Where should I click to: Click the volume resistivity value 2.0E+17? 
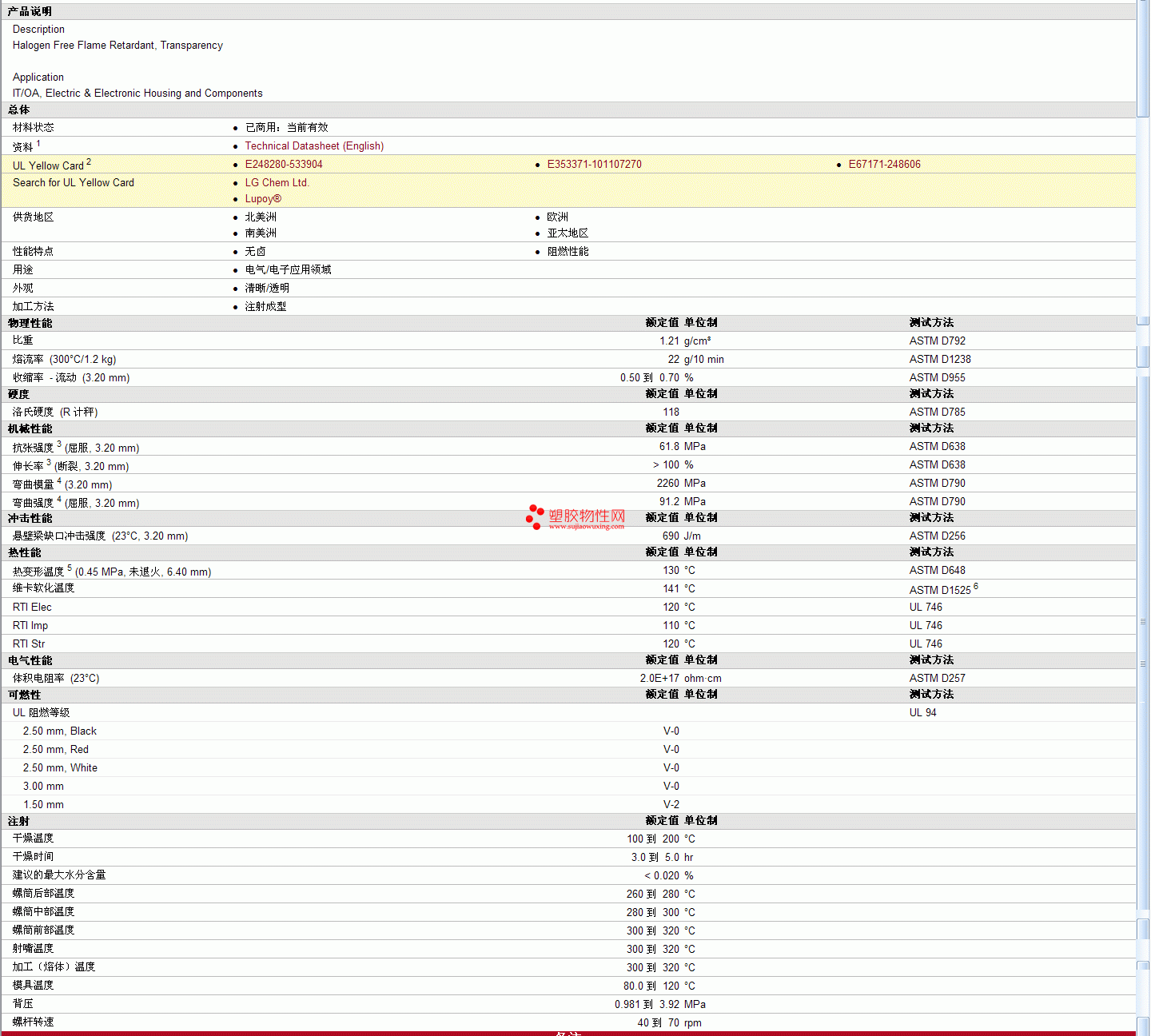pyautogui.click(x=659, y=679)
